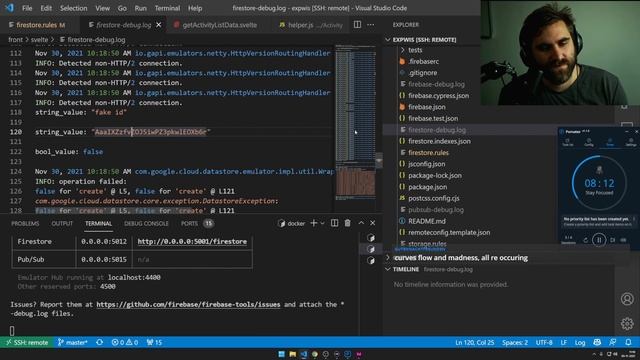Open the Edit menu
The height and width of the screenshot is (360, 640).
(46, 8)
